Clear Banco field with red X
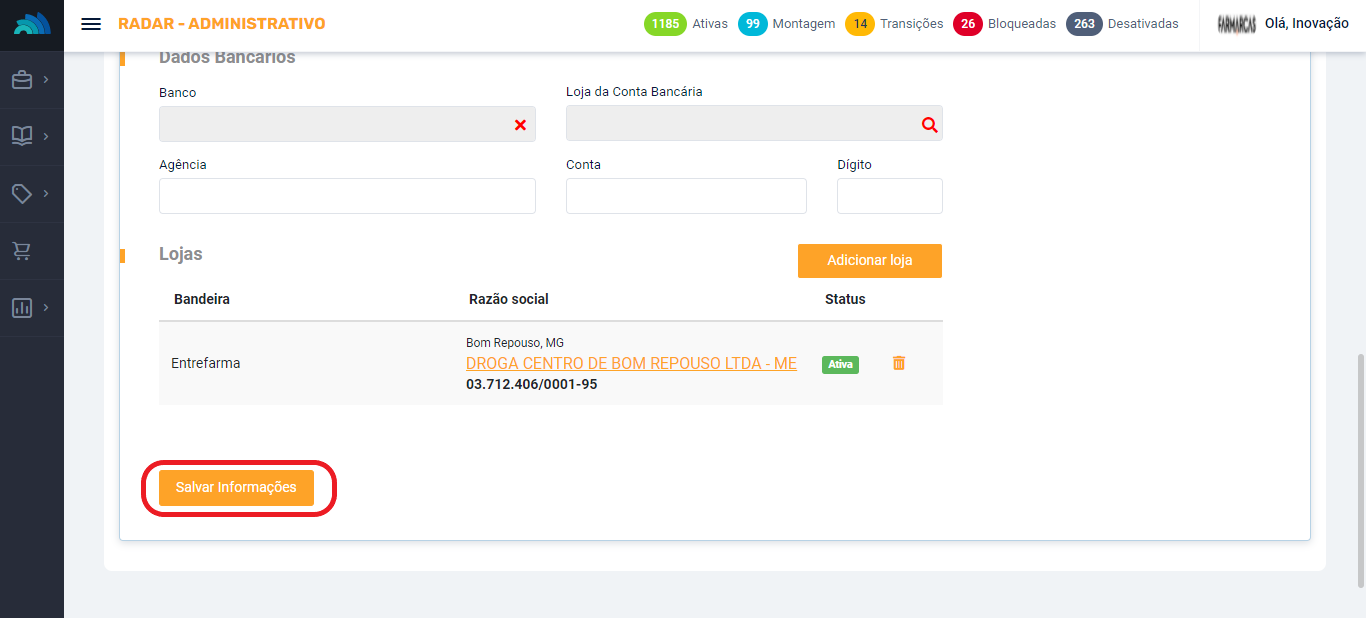1366x618 pixels. 520,125
